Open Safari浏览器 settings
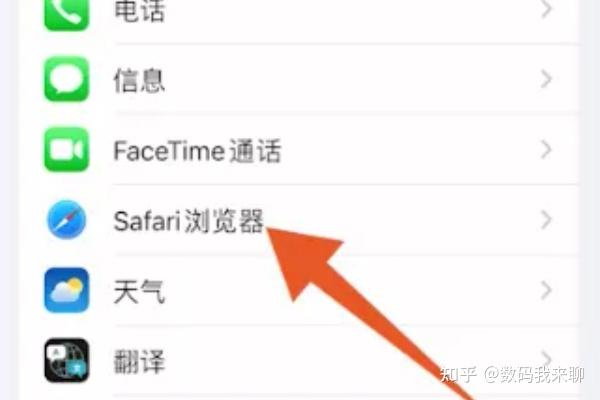The image size is (600, 400). (x=298, y=220)
